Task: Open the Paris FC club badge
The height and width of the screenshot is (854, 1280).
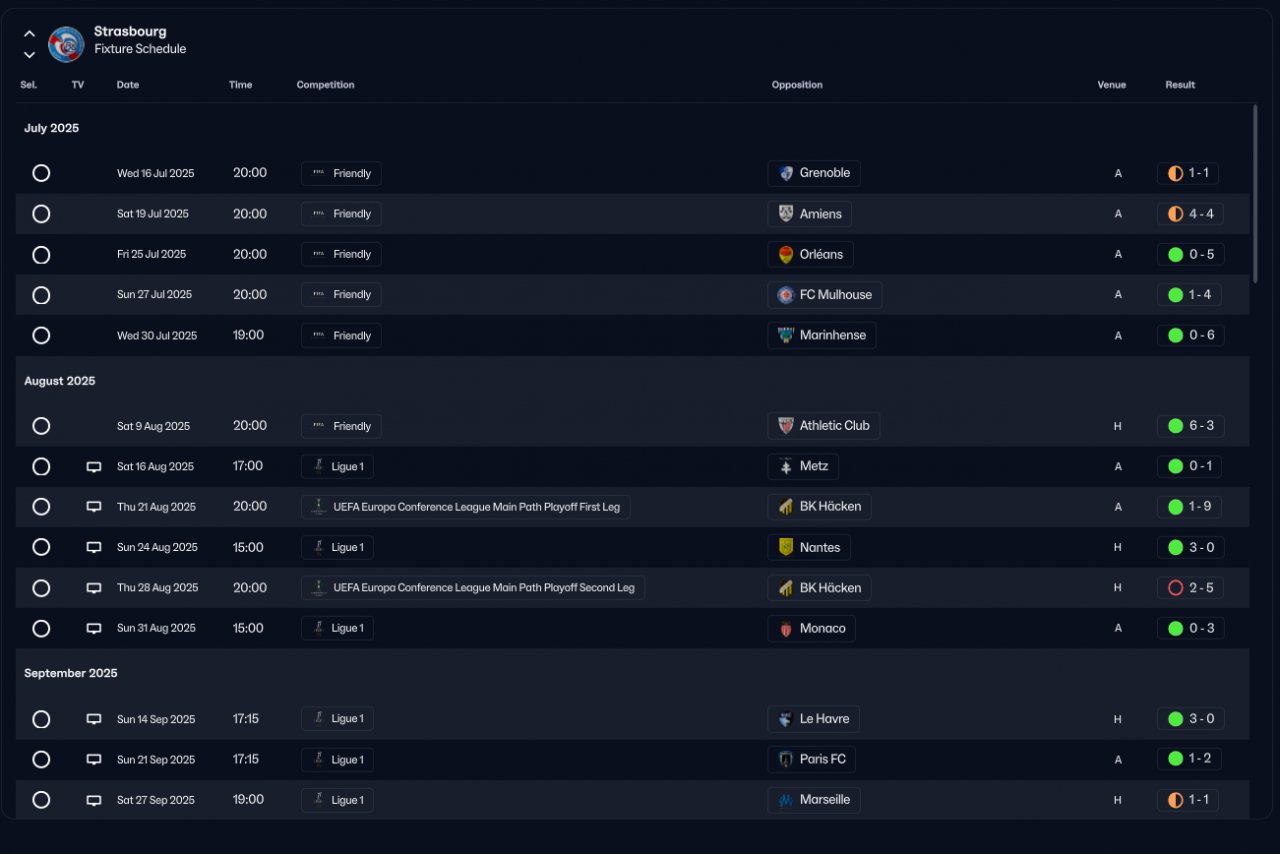Action: [786, 759]
